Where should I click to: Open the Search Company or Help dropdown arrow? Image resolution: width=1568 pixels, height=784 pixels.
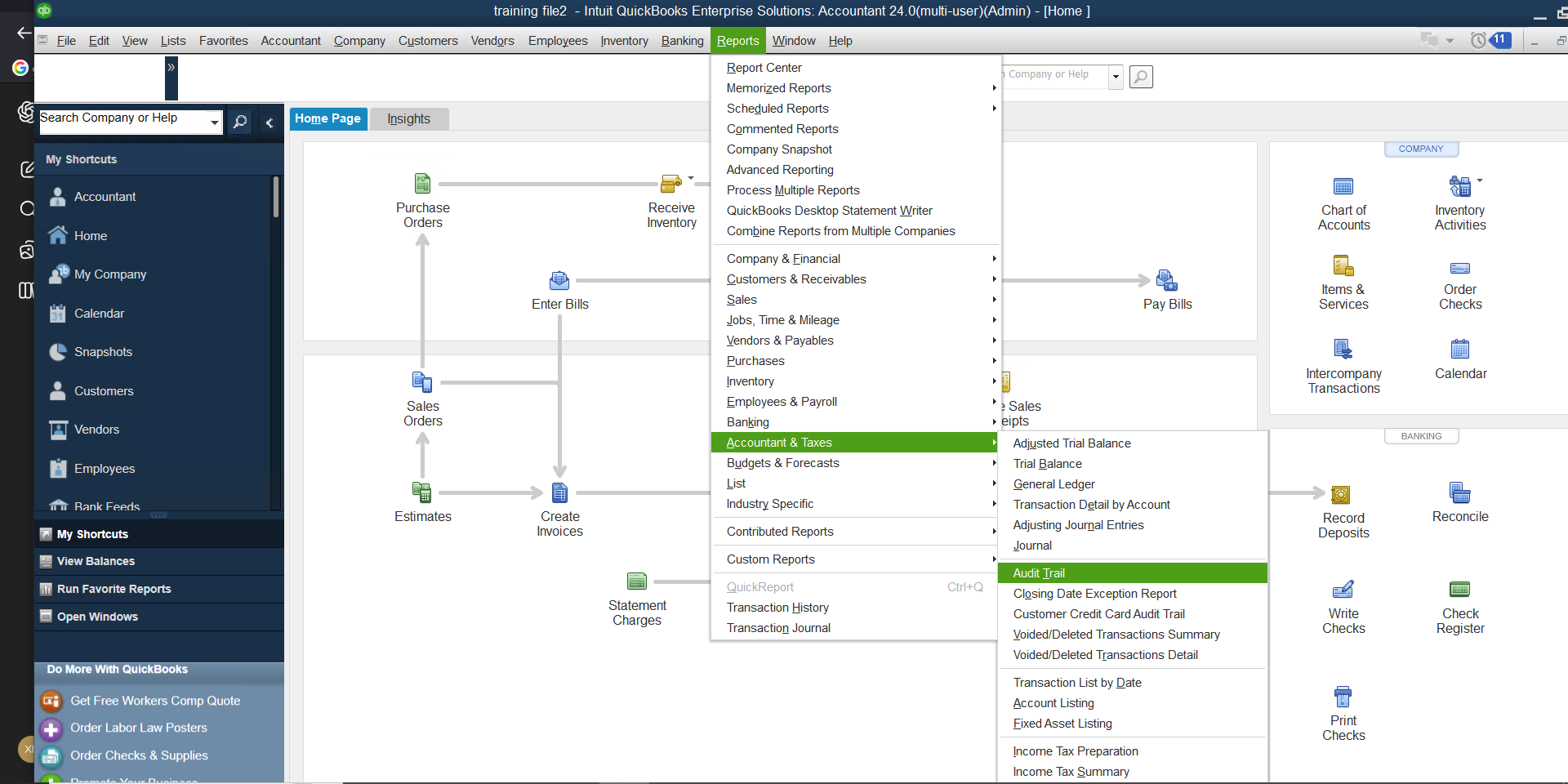[214, 122]
